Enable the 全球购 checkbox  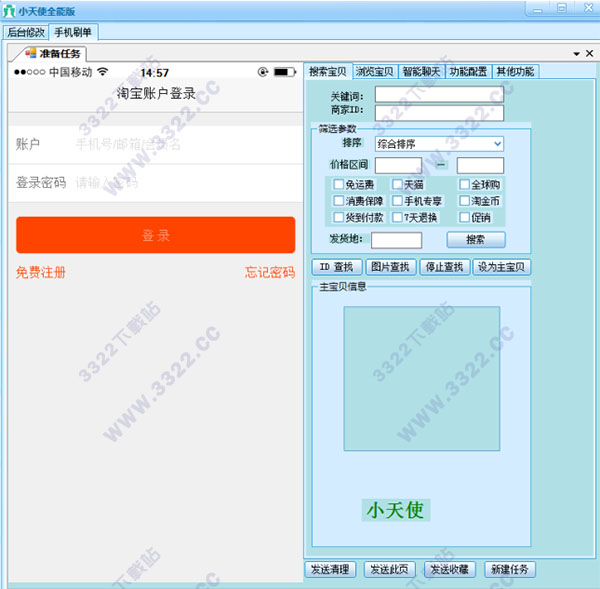tap(464, 184)
